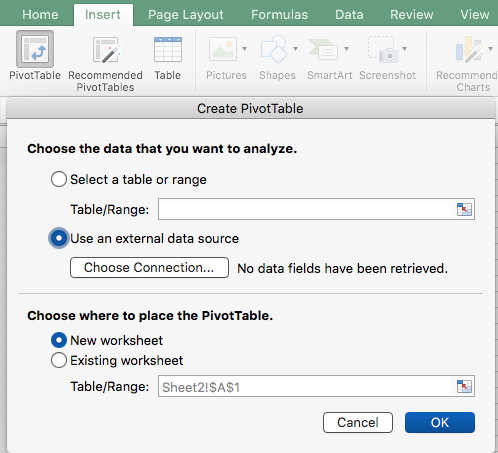Click the Recommended Charts icon
This screenshot has height=453, width=498.
pyautogui.click(x=469, y=49)
